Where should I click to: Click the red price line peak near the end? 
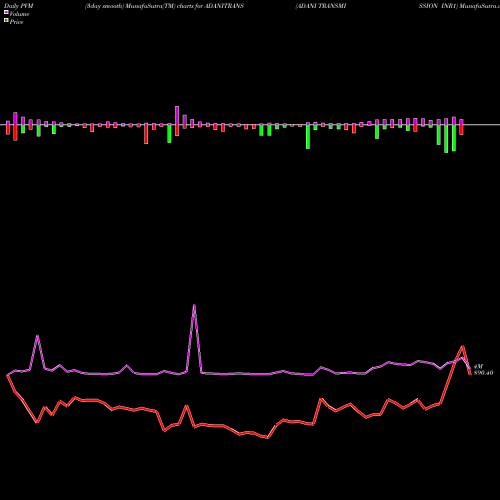[463, 347]
